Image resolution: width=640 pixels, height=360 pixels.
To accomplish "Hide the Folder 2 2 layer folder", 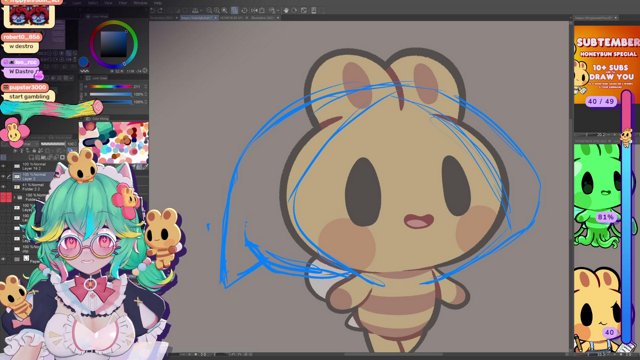I will click(x=3, y=187).
